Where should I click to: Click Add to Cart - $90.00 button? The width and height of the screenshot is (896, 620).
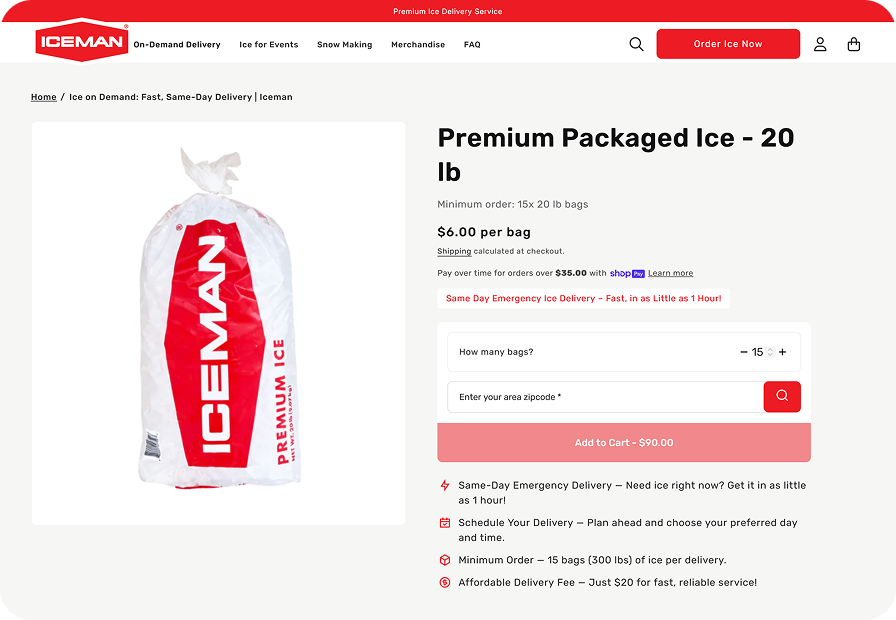click(624, 442)
